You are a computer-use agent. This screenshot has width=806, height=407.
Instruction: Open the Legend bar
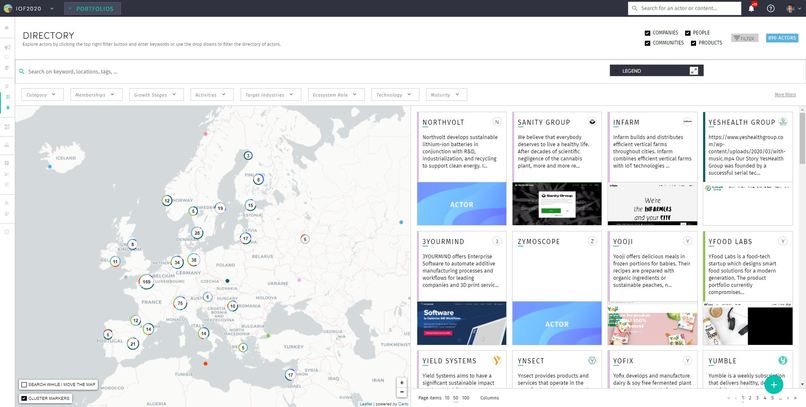point(656,71)
